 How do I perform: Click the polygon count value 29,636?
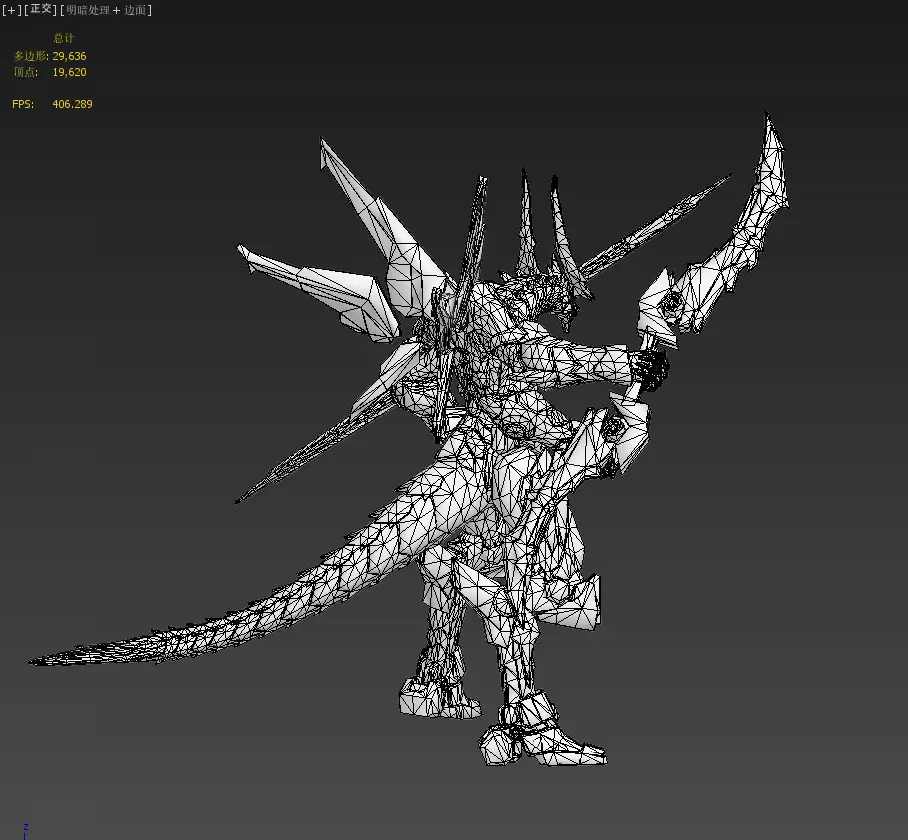69,56
